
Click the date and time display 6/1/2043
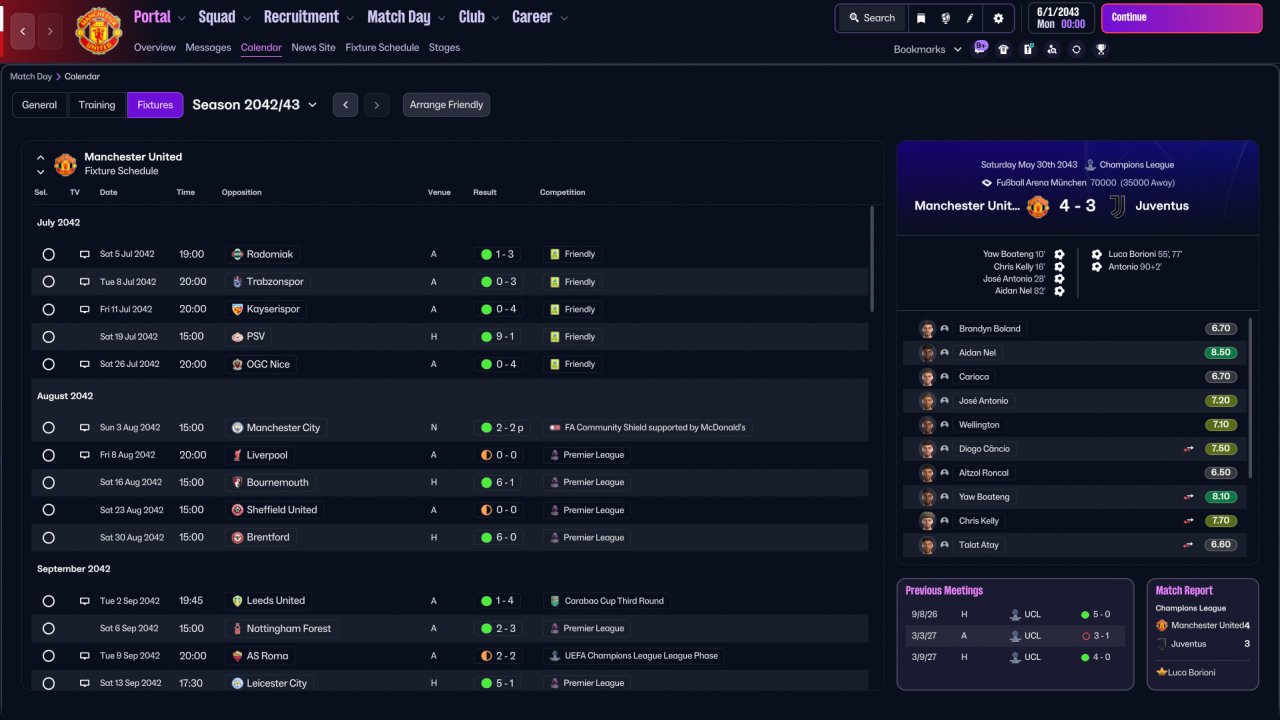click(1061, 18)
